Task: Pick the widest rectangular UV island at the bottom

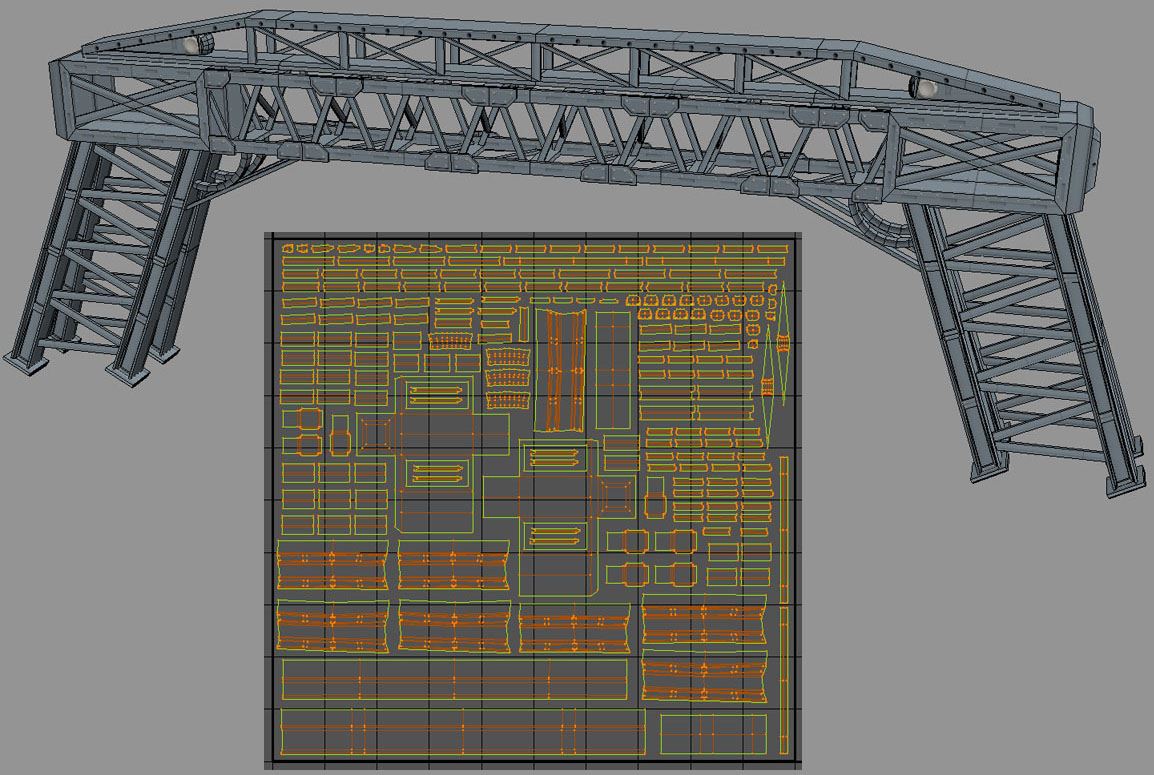Action: (x=462, y=731)
